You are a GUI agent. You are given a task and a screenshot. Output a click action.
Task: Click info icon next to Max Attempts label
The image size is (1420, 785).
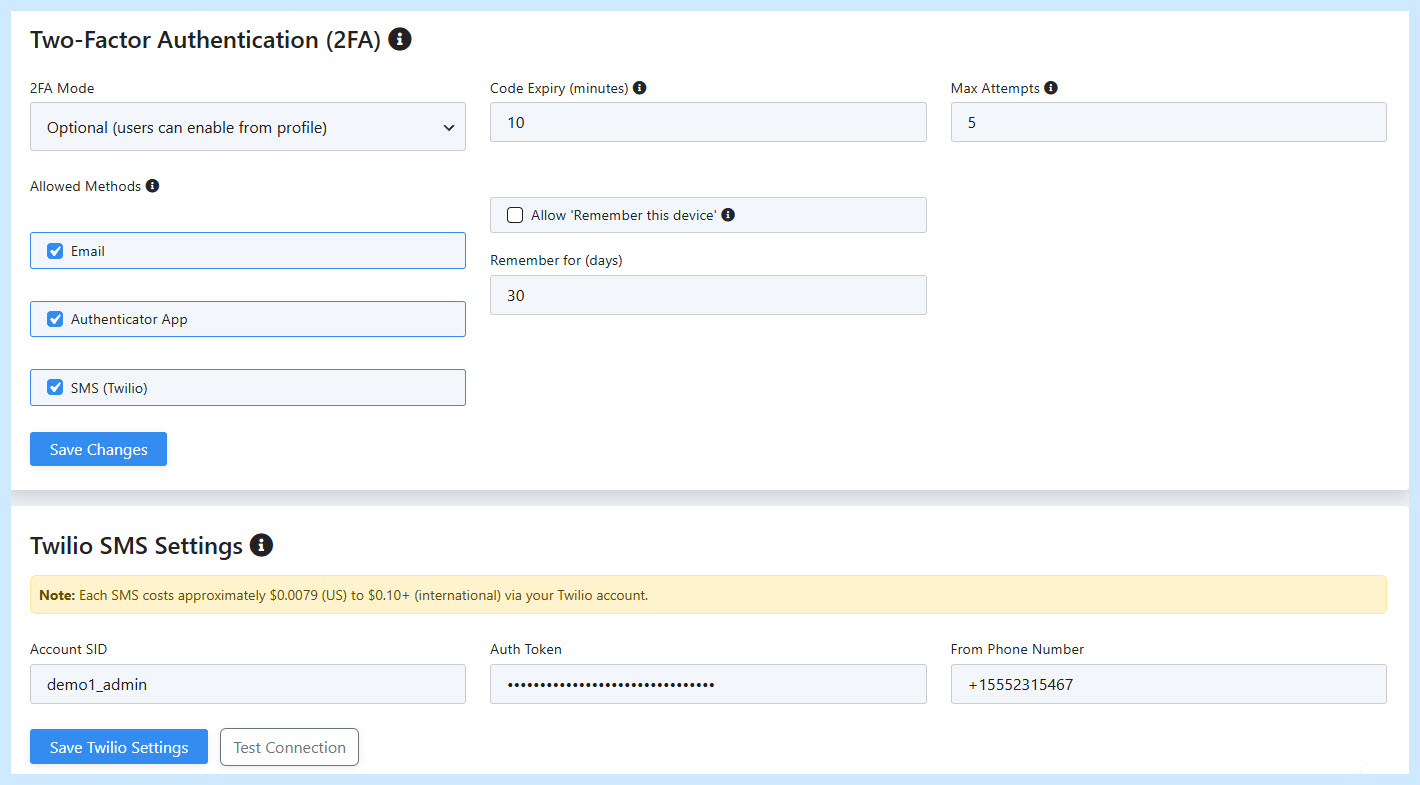point(1051,88)
